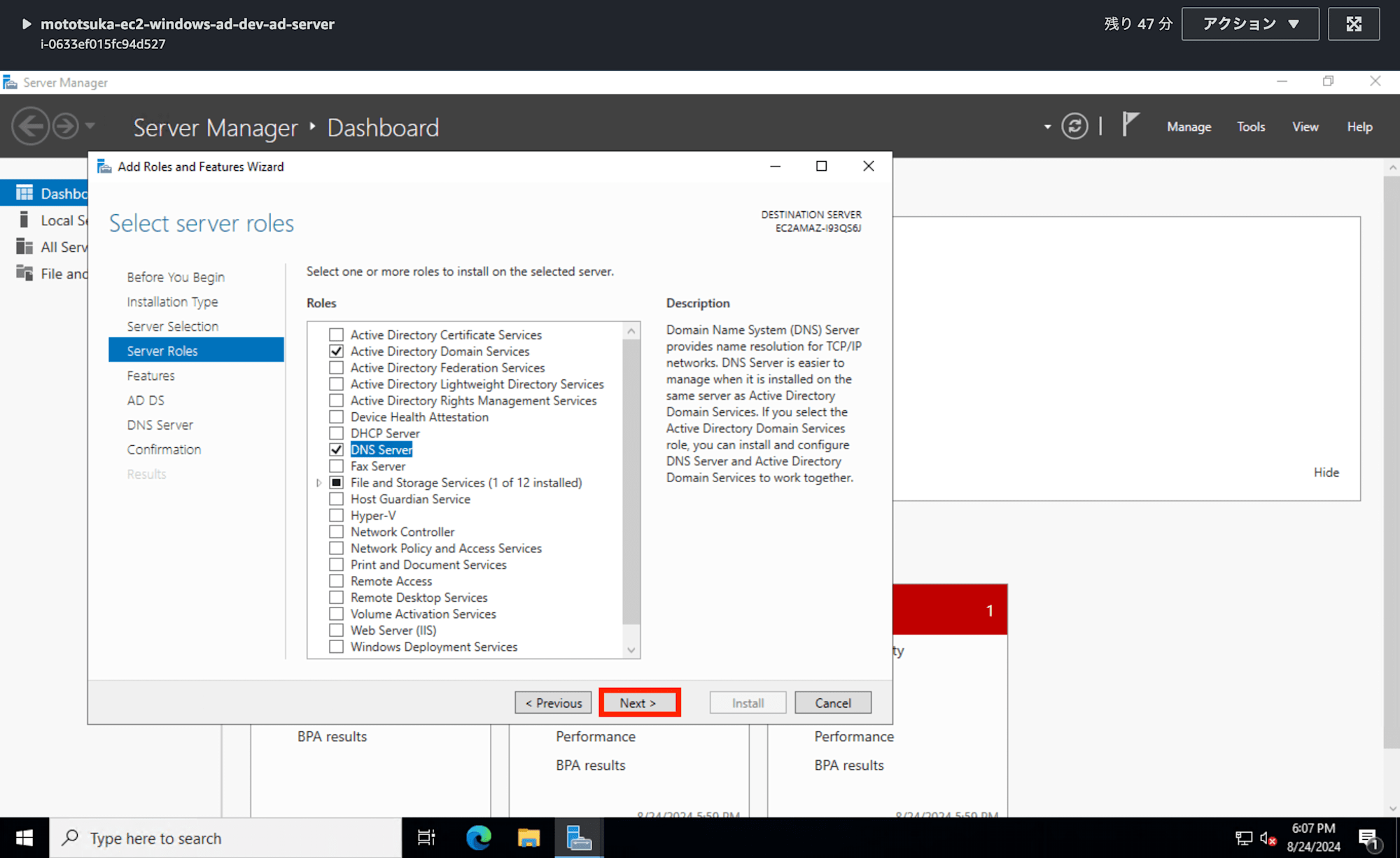Click Next to proceed to Features step
Viewport: 1400px width, 858px height.
point(638,702)
